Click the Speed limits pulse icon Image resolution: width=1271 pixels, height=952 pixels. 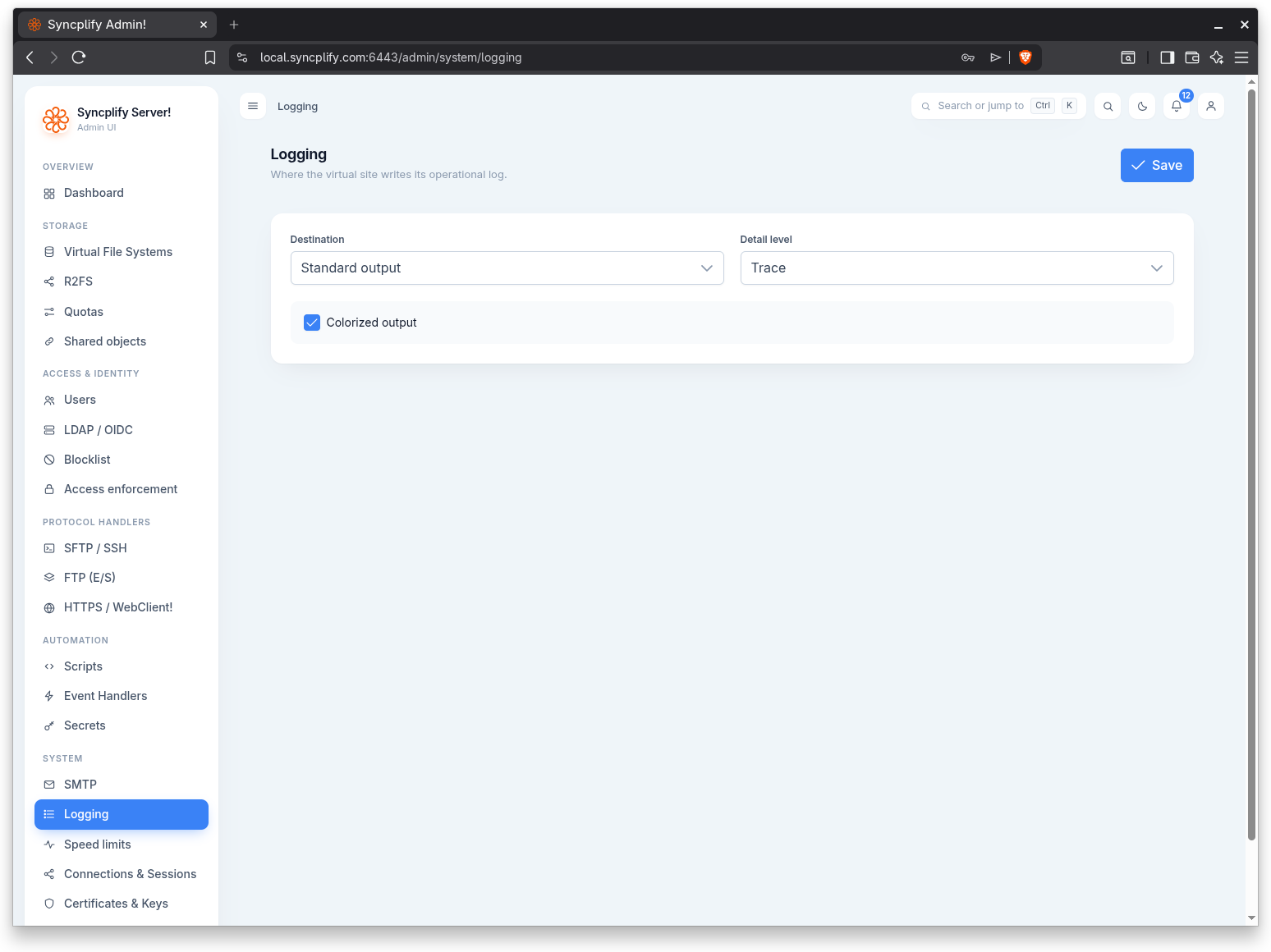[49, 844]
